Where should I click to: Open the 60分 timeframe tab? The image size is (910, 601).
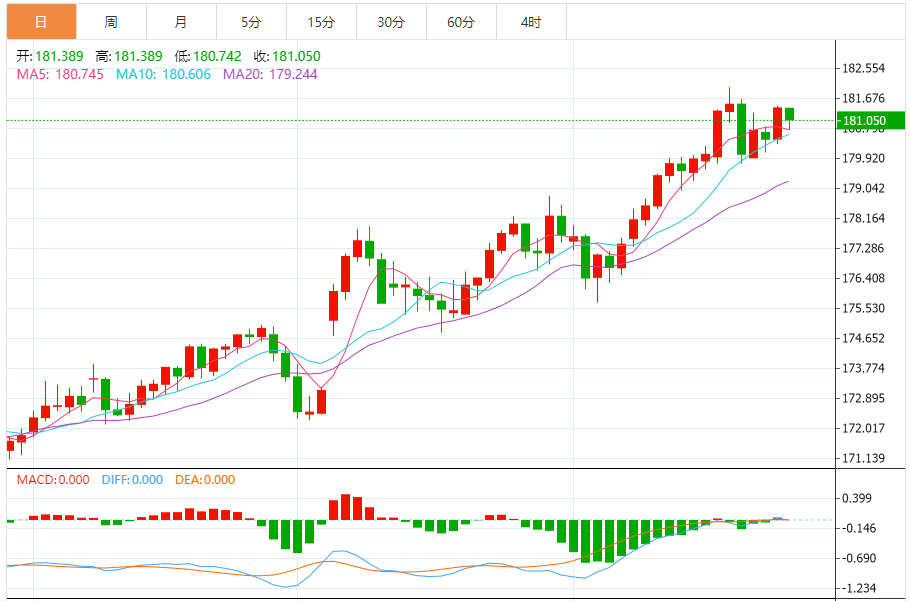point(461,22)
